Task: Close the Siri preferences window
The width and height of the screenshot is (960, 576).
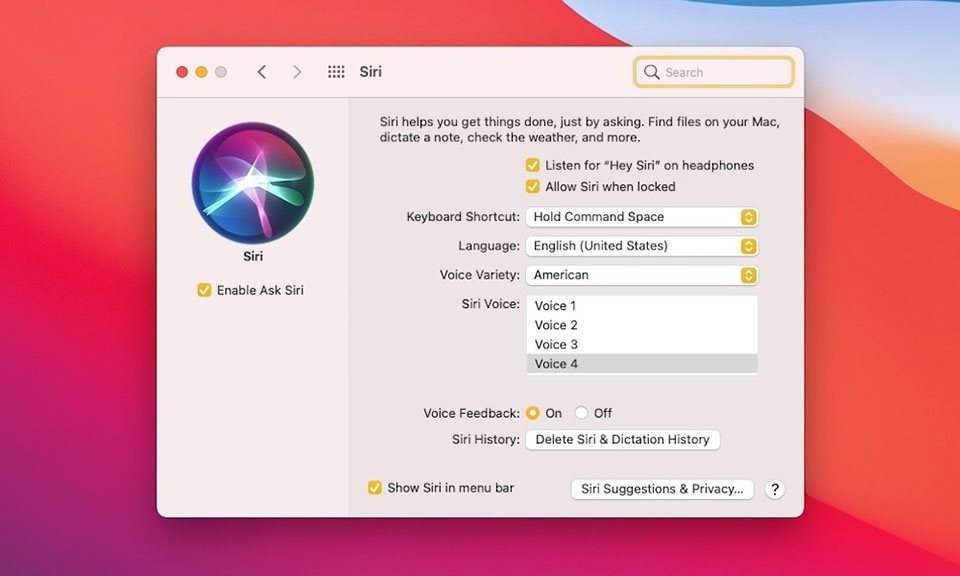Action: click(182, 72)
